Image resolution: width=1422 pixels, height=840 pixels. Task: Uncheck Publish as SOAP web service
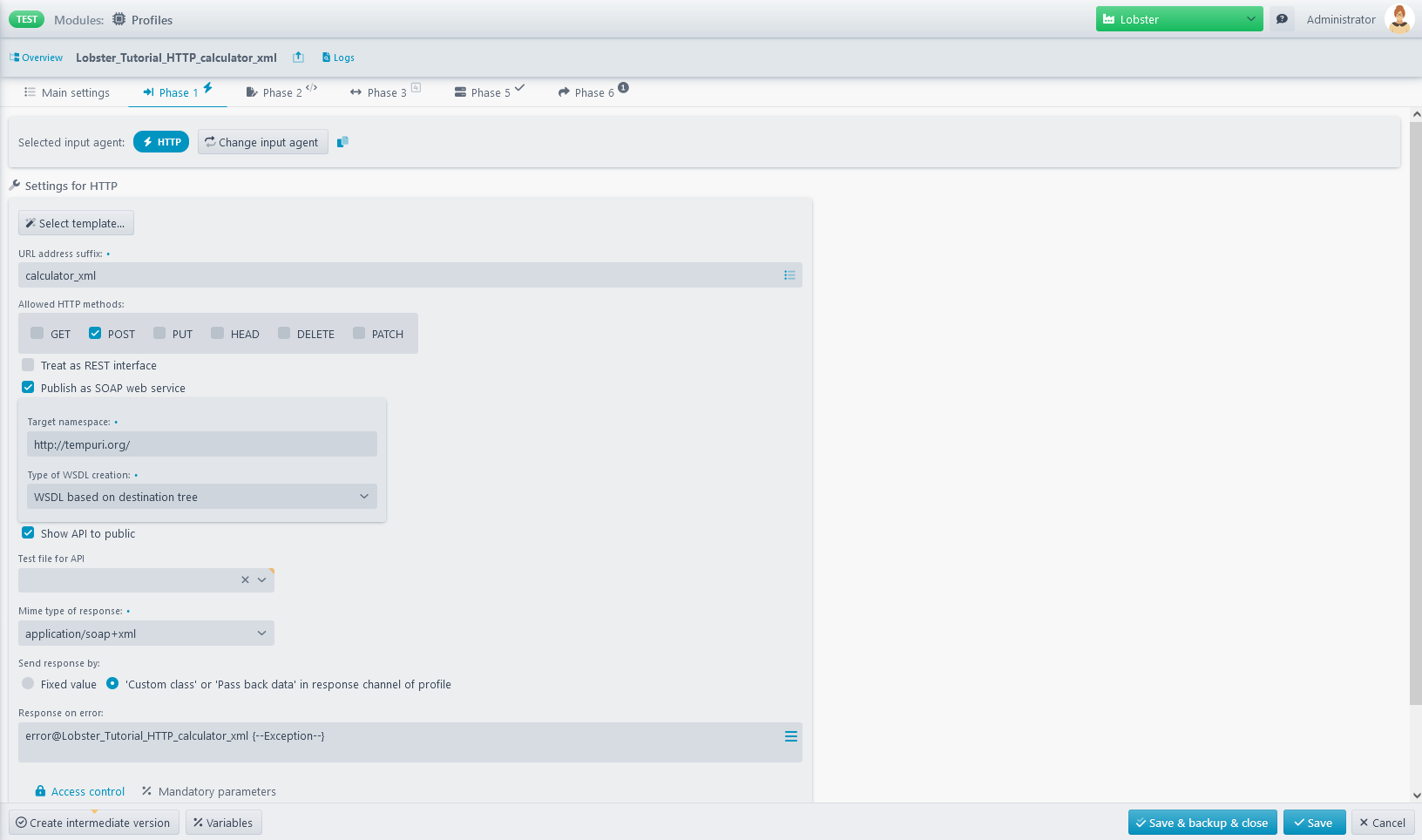pos(28,387)
